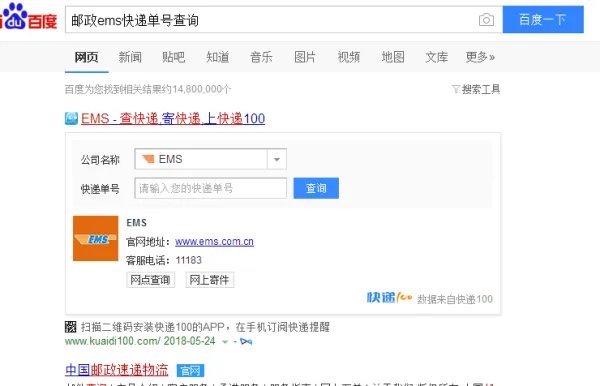Click the QR code icon
This screenshot has width=600, height=386.
coord(71,327)
